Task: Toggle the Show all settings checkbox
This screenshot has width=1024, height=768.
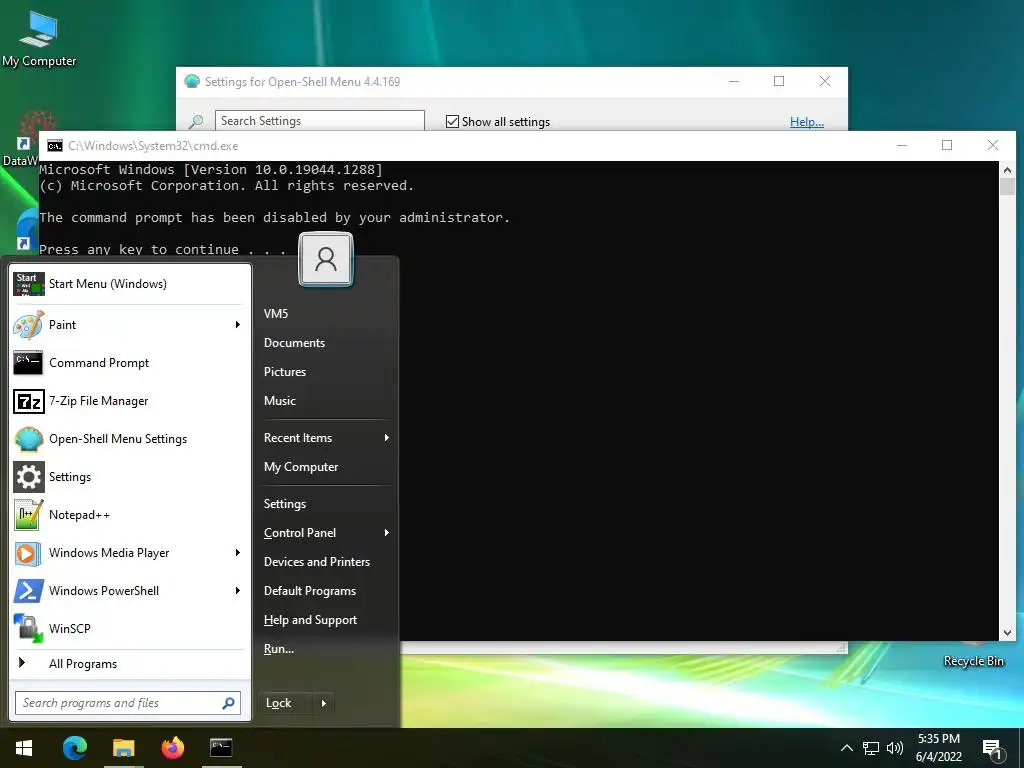Action: pos(452,121)
